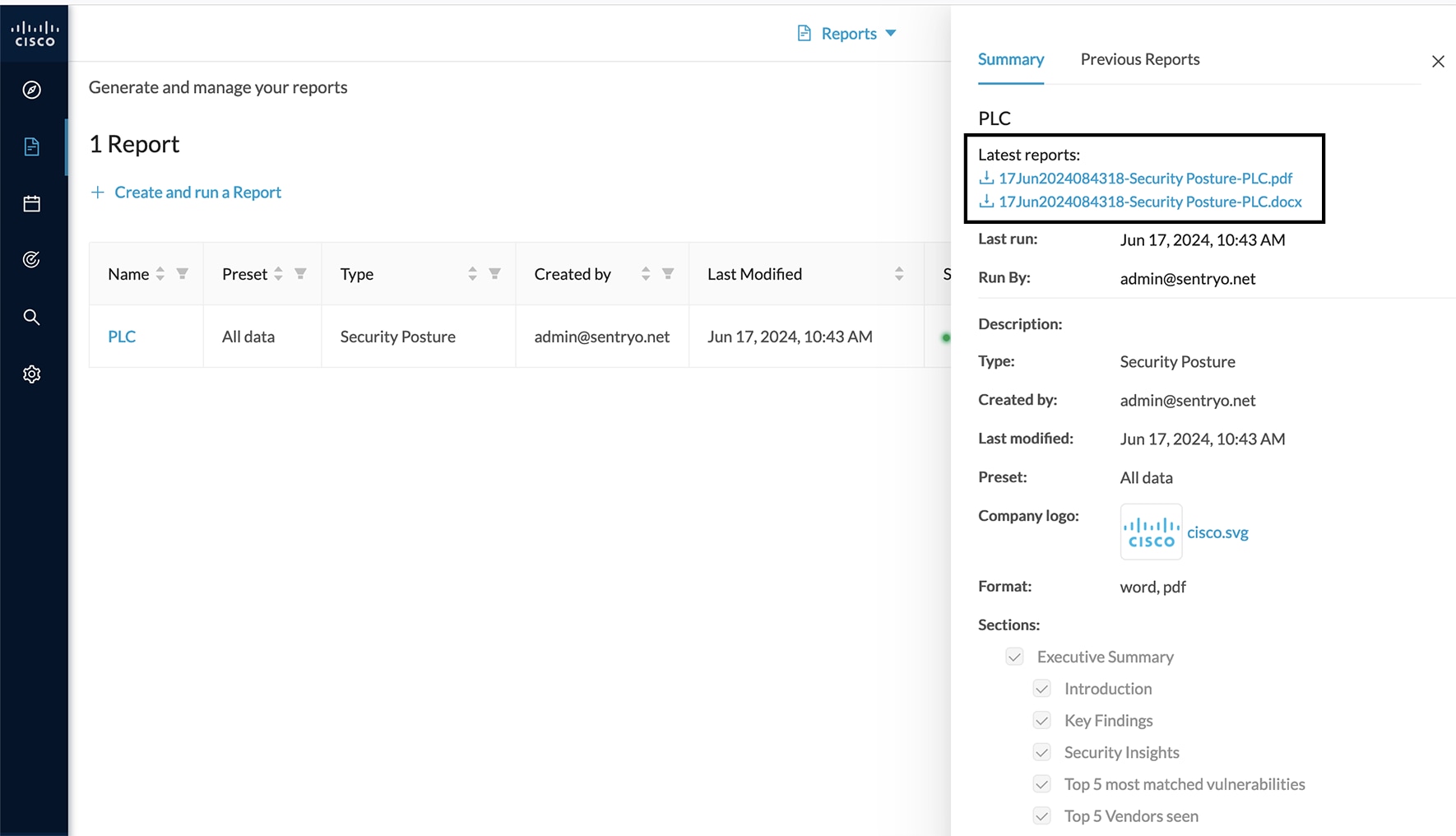Image resolution: width=1456 pixels, height=836 pixels.
Task: Download the Security Posture PLC docx file
Action: click(x=1149, y=202)
